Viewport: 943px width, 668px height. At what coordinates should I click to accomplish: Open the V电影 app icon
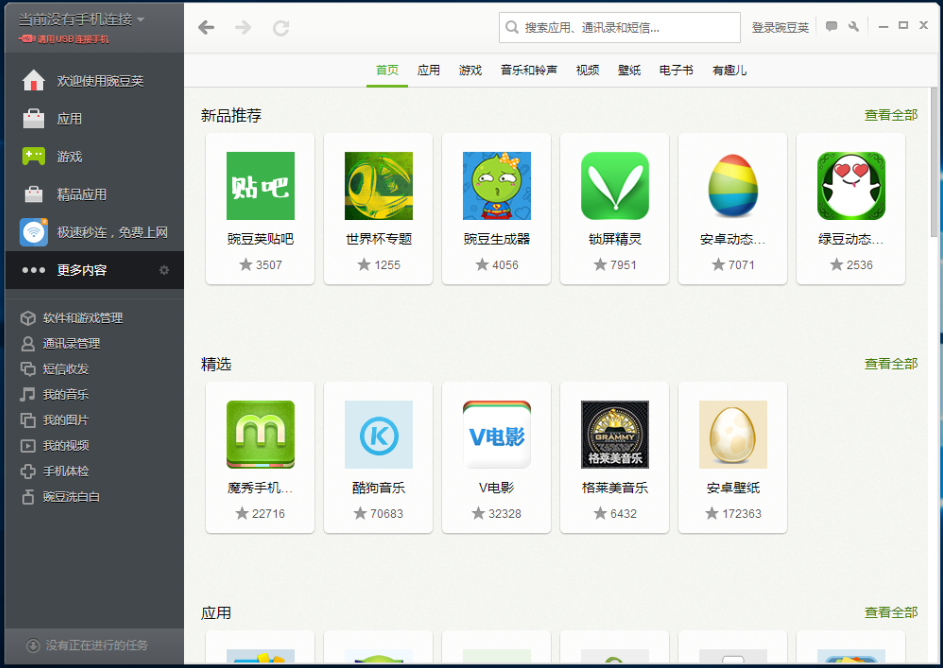point(497,435)
